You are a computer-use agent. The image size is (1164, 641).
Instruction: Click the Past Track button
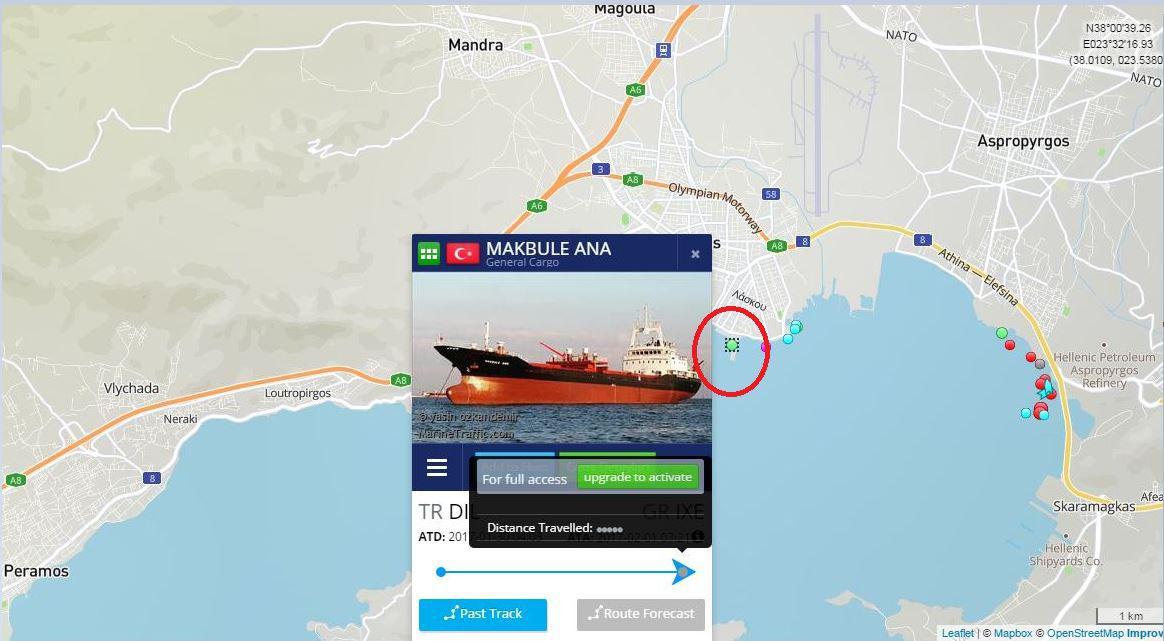[483, 614]
